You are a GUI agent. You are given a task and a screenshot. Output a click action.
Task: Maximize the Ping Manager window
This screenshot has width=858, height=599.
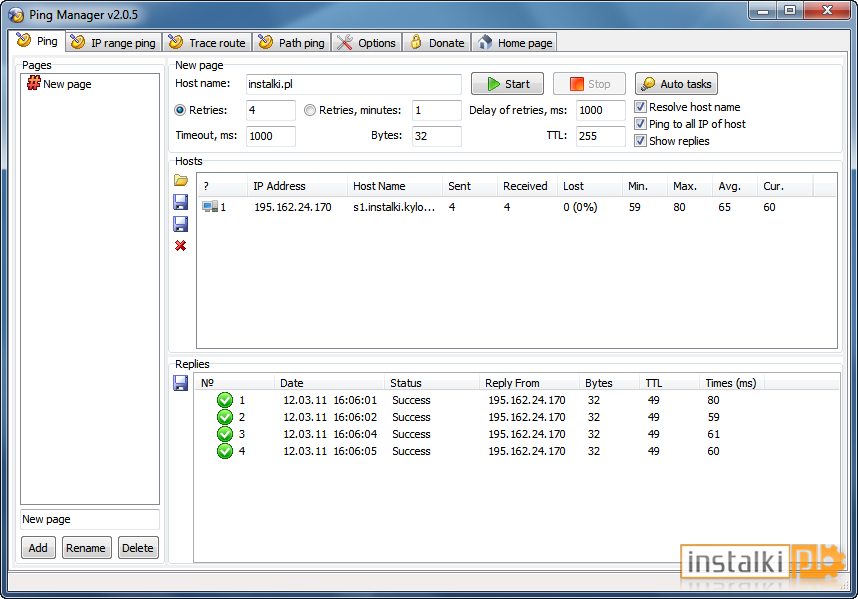(790, 10)
